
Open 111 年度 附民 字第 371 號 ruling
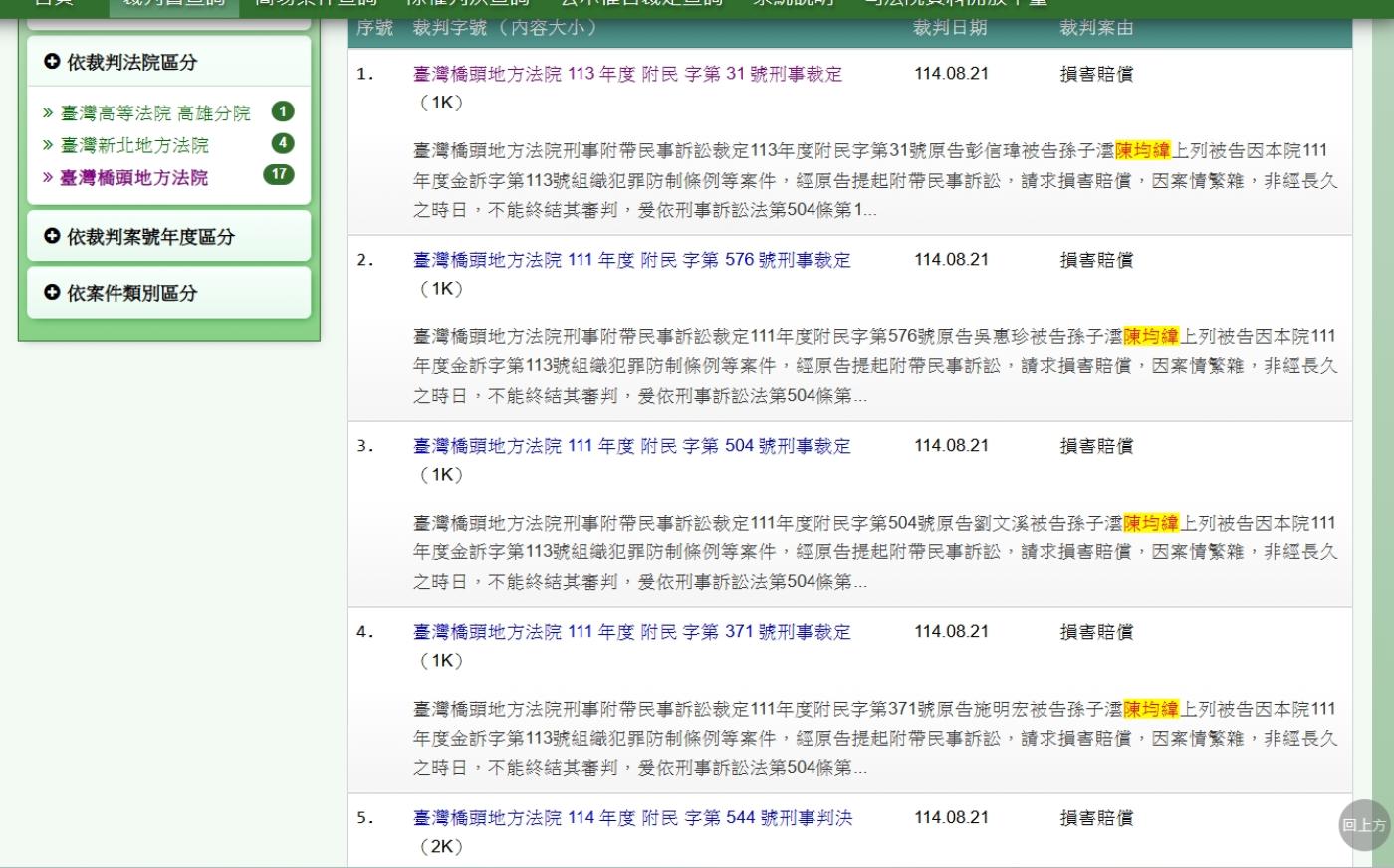tap(631, 632)
